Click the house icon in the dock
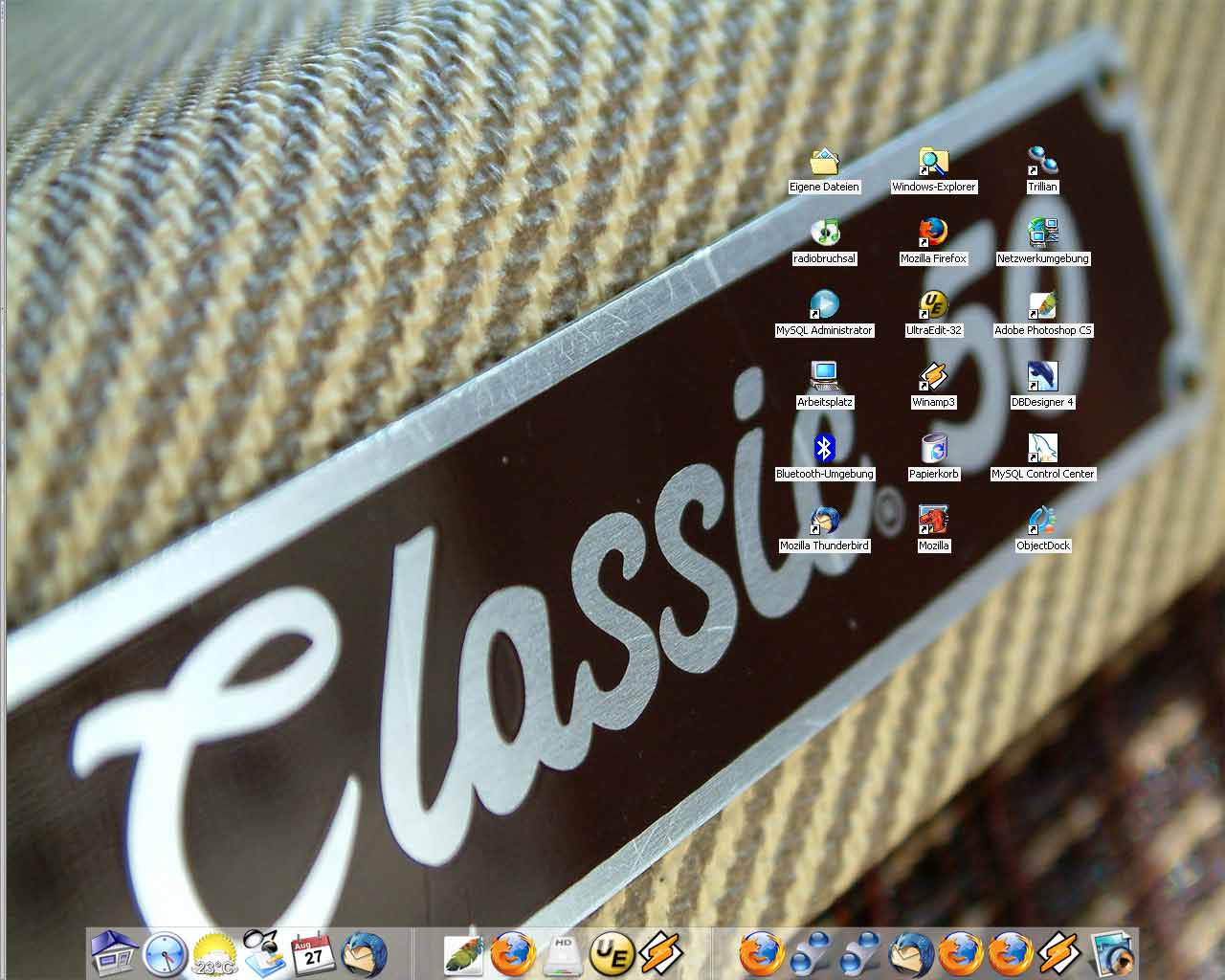Image resolution: width=1225 pixels, height=980 pixels. coord(115,953)
